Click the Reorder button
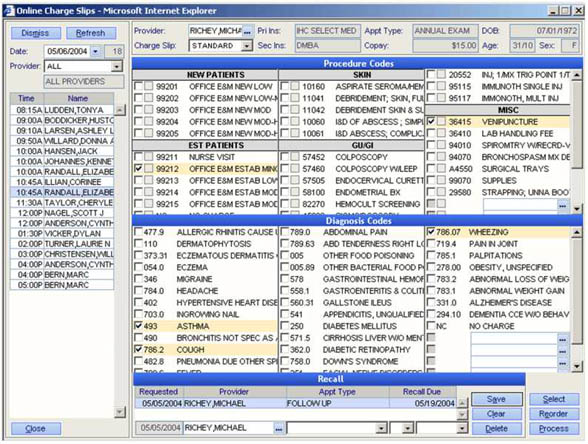 [554, 414]
